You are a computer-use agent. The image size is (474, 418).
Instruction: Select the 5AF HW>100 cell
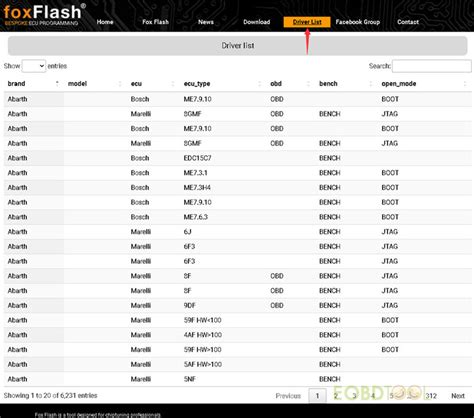pos(202,364)
